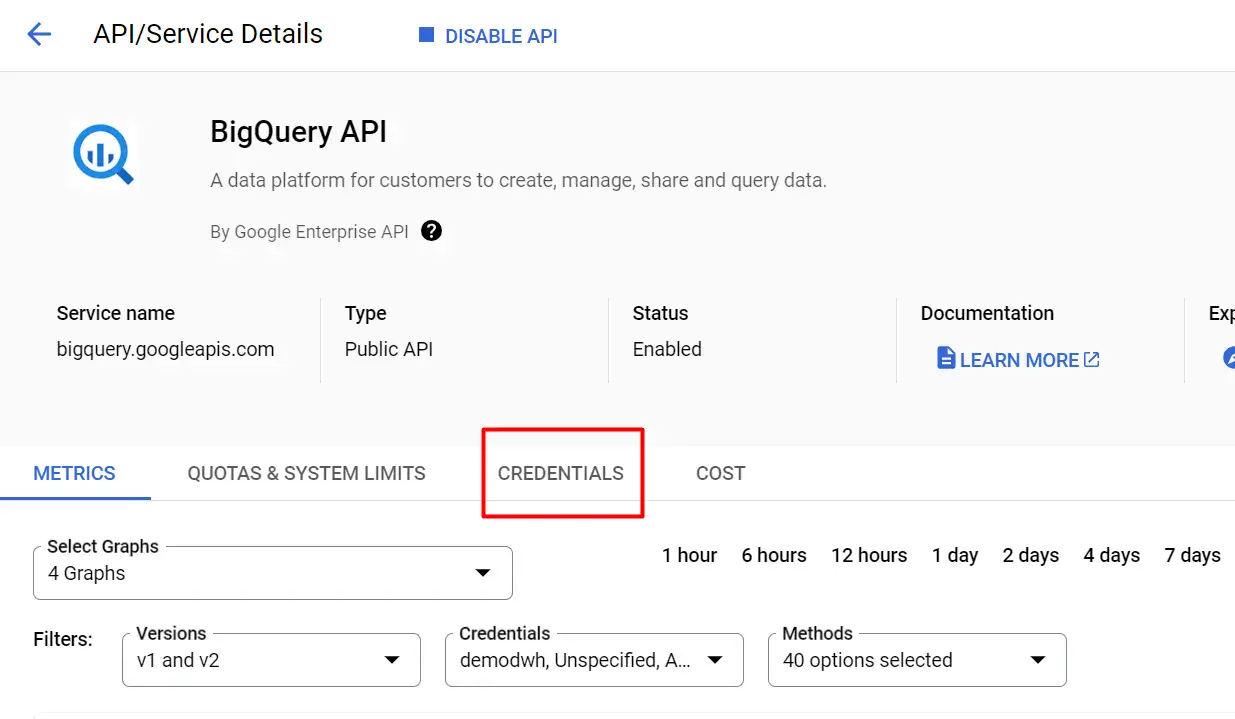Click the Filters: label

pyautogui.click(x=63, y=638)
